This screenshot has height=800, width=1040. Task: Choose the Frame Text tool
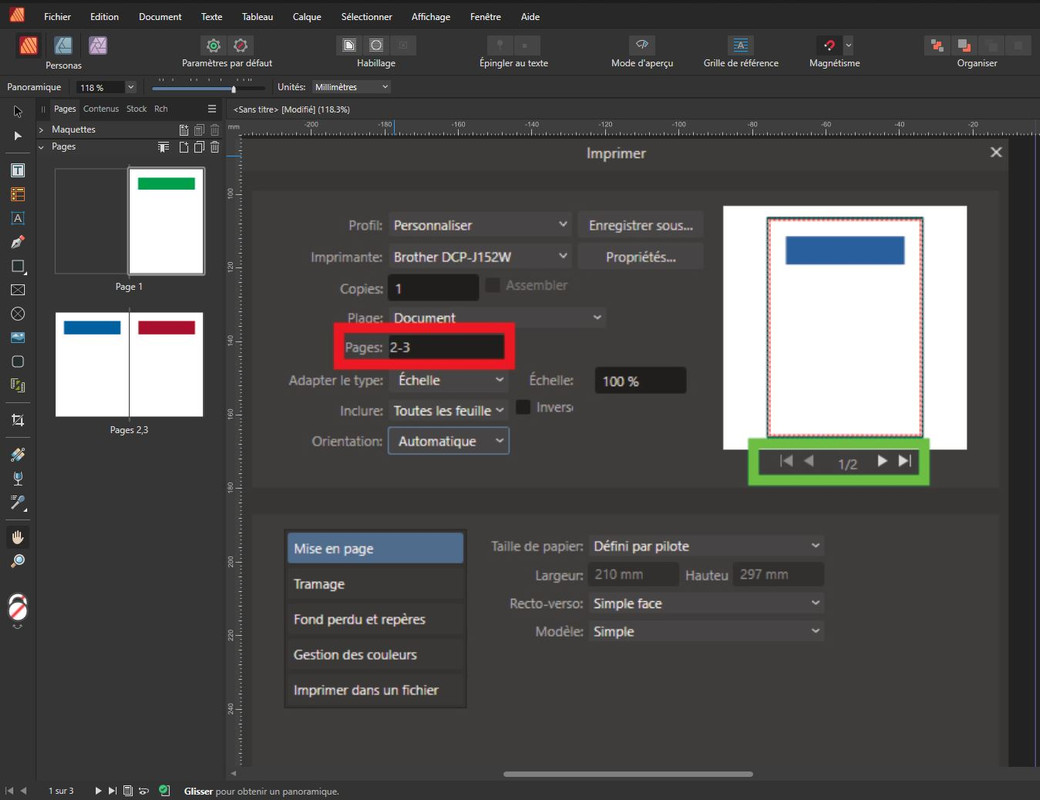[18, 170]
